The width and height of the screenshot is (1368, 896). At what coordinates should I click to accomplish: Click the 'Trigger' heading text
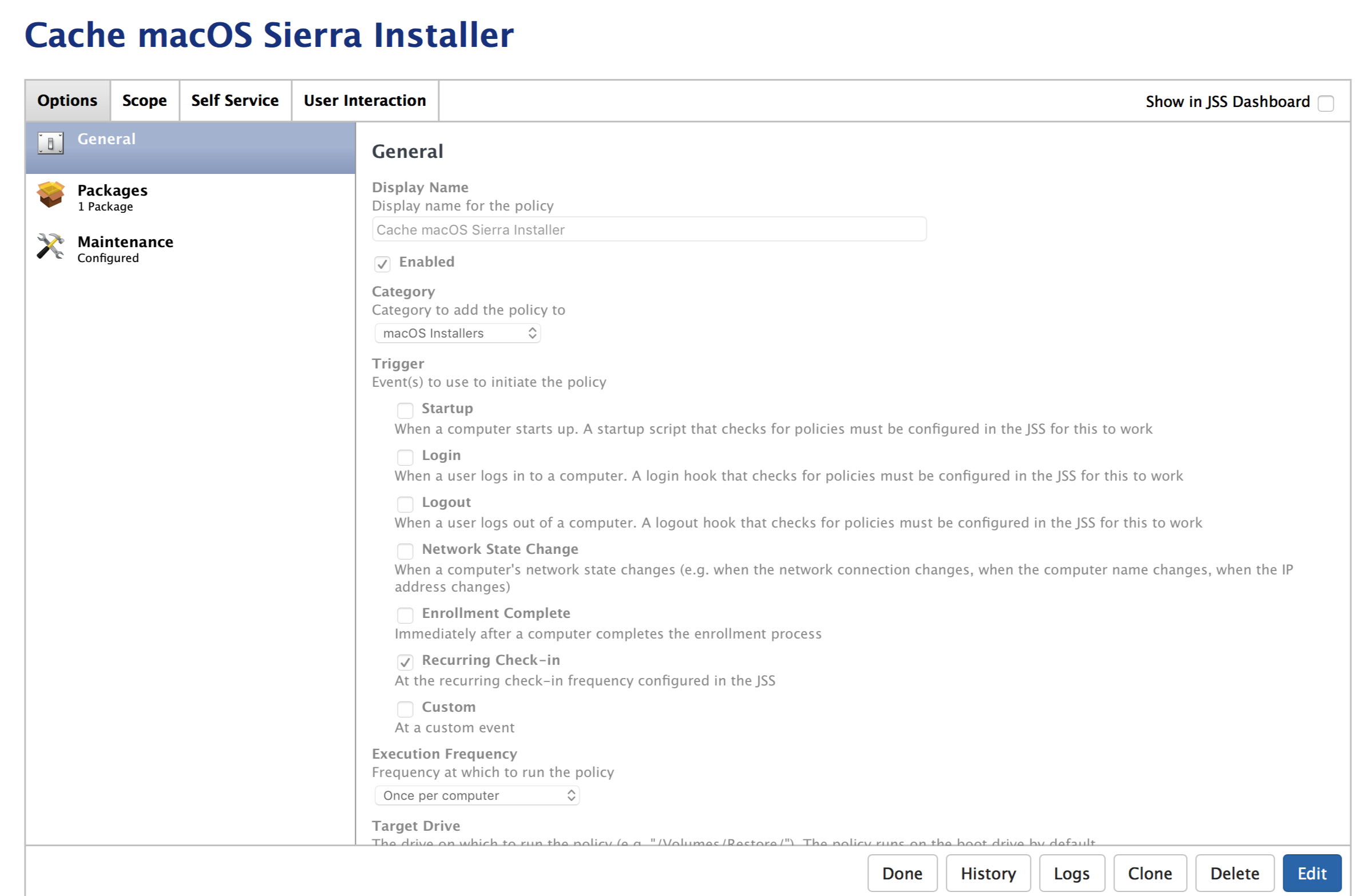point(398,364)
